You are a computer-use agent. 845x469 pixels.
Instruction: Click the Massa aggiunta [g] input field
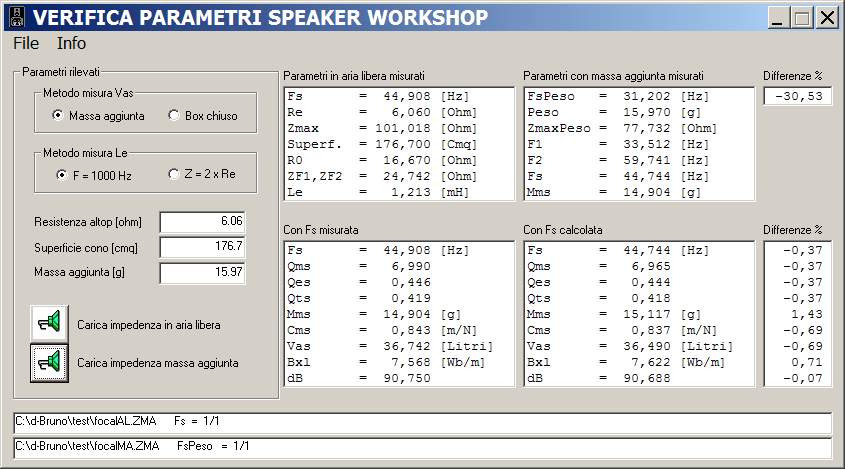click(202, 272)
